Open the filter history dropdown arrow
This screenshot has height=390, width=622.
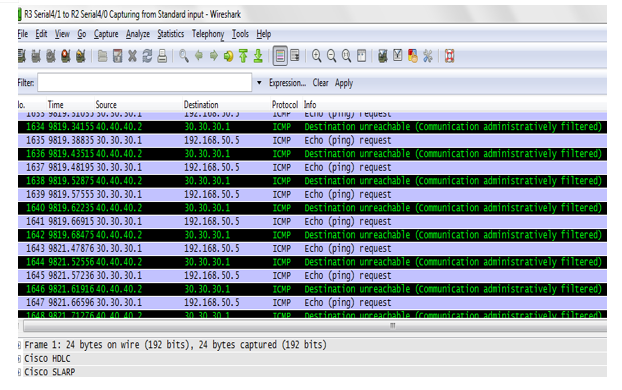(259, 83)
